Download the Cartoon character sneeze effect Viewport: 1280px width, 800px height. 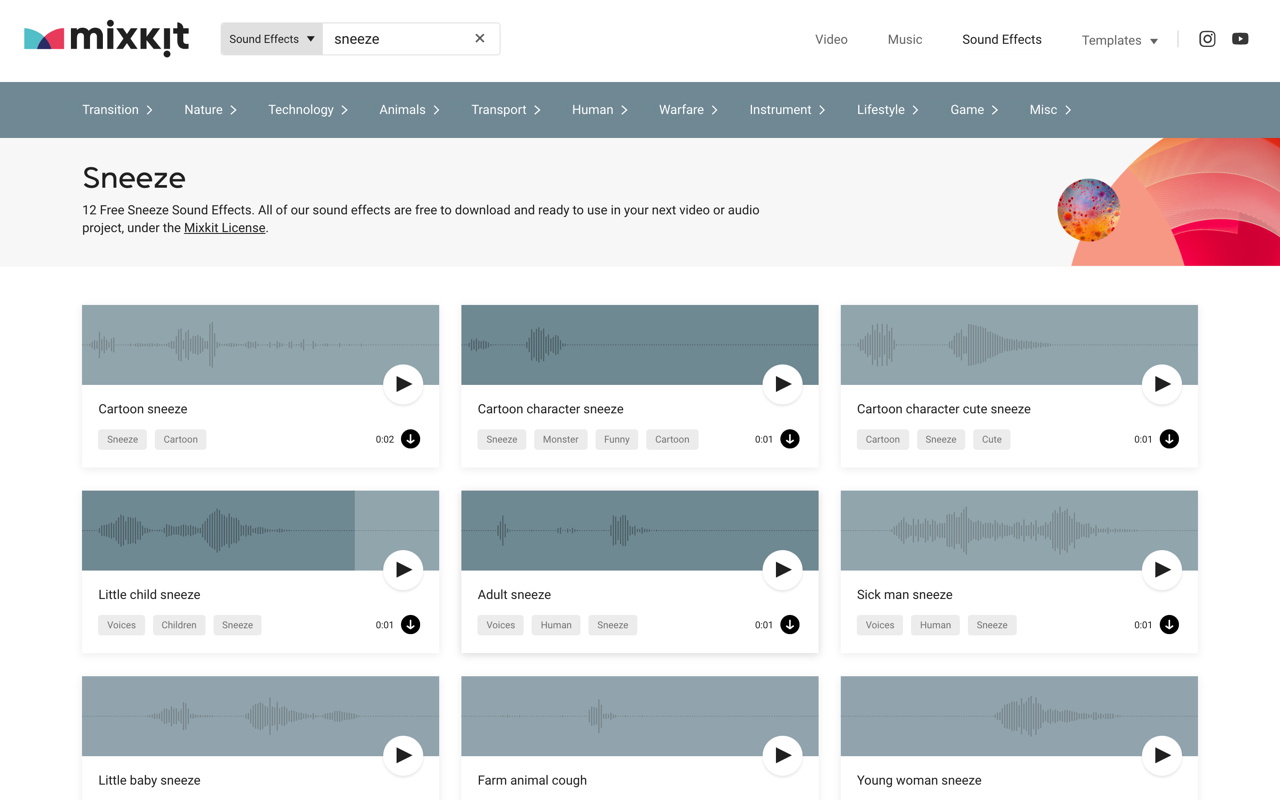coord(790,439)
